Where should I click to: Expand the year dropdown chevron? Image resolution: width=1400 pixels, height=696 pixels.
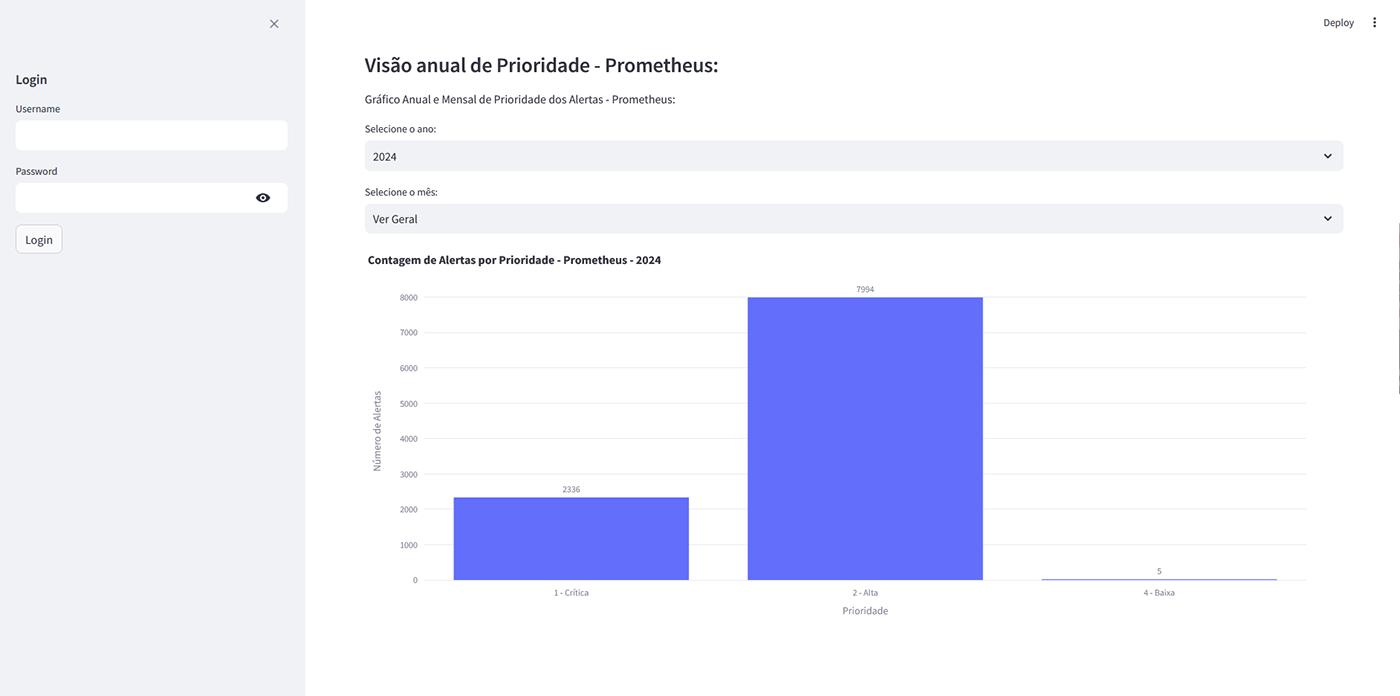[x=1328, y=156]
